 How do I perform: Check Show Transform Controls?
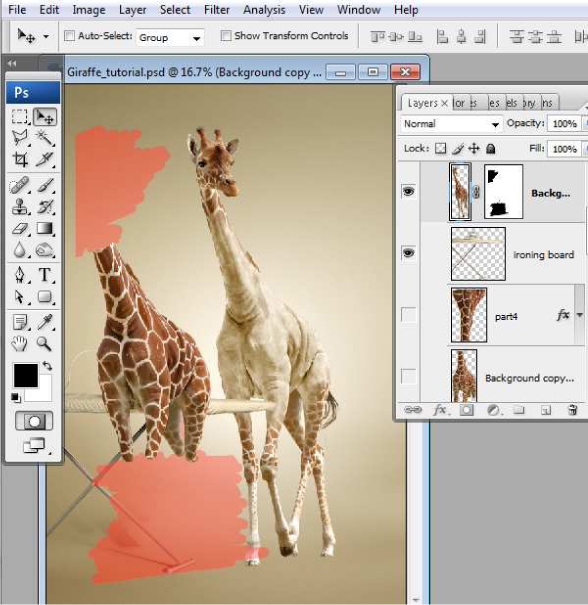[x=226, y=36]
